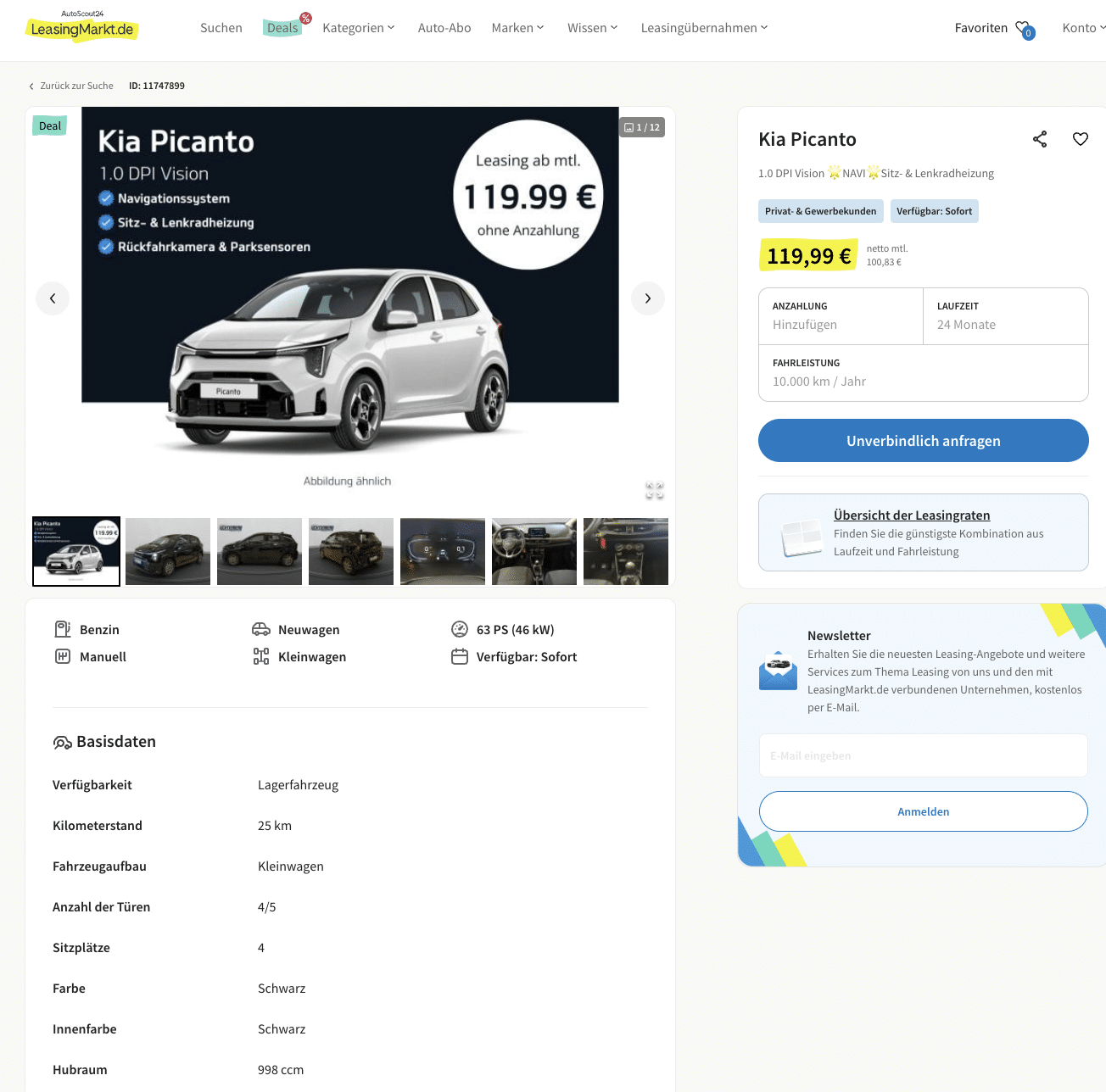Click the Lagerfahrzeug value

298,785
